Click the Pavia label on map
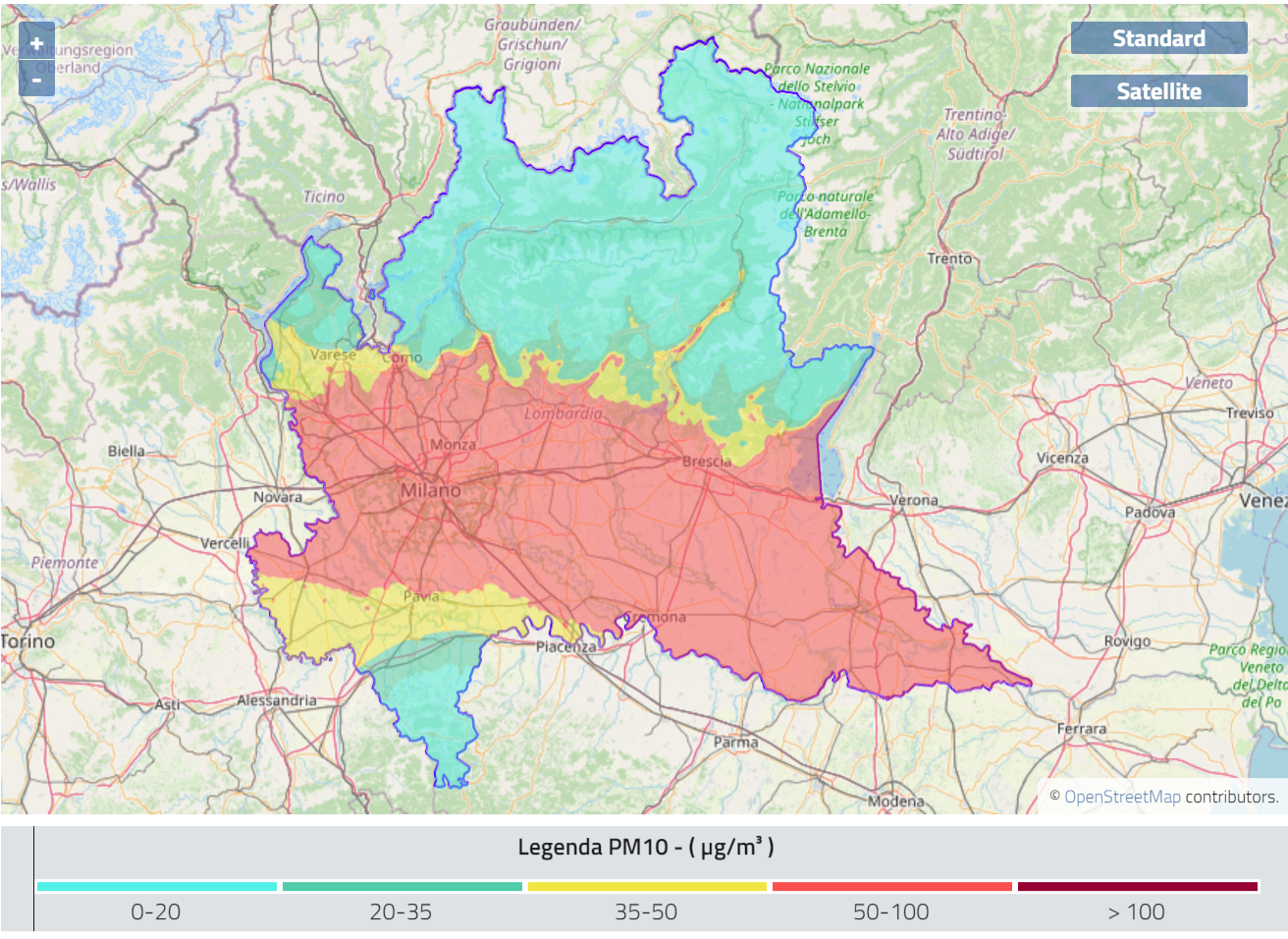1288x939 pixels. click(421, 596)
